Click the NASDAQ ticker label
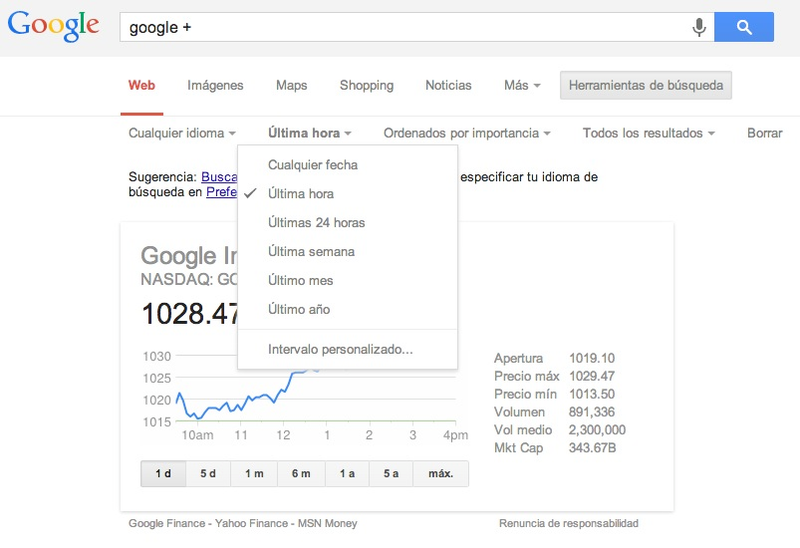 point(189,280)
